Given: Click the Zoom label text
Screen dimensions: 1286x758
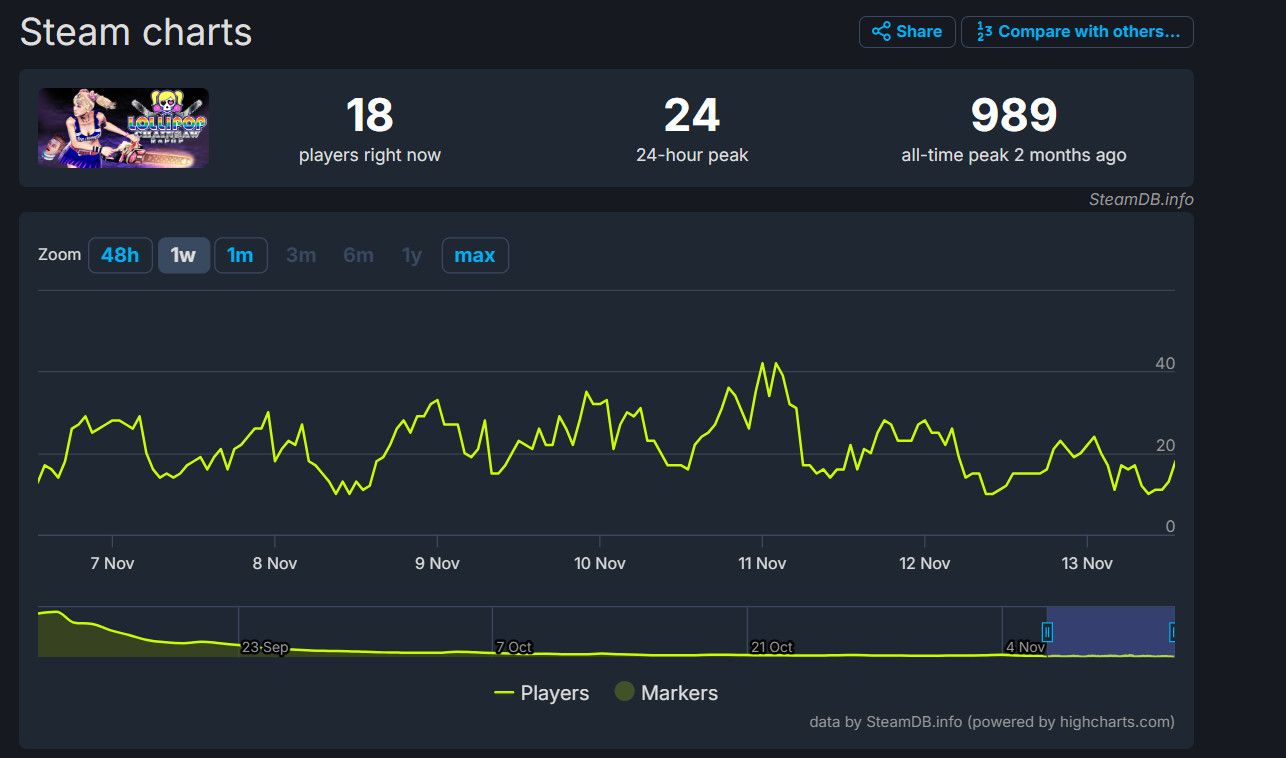Looking at the screenshot, I should [59, 254].
